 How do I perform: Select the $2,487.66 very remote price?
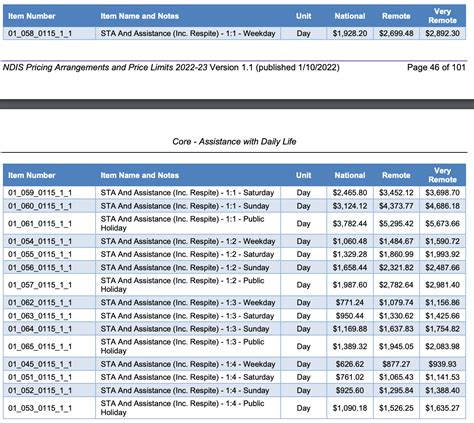point(442,267)
